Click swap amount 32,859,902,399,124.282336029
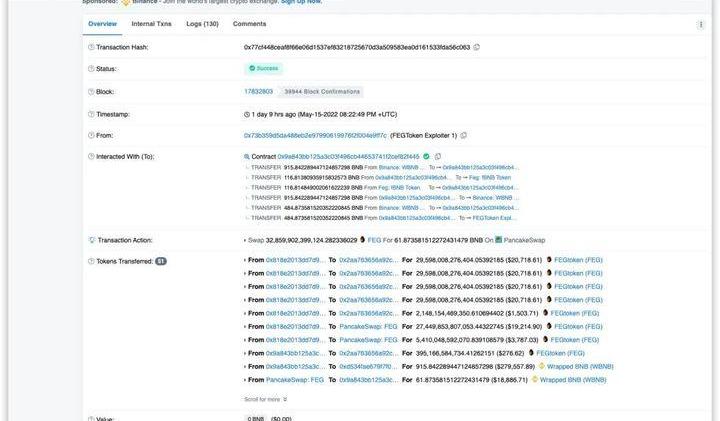The height and width of the screenshot is (421, 720). click(311, 240)
